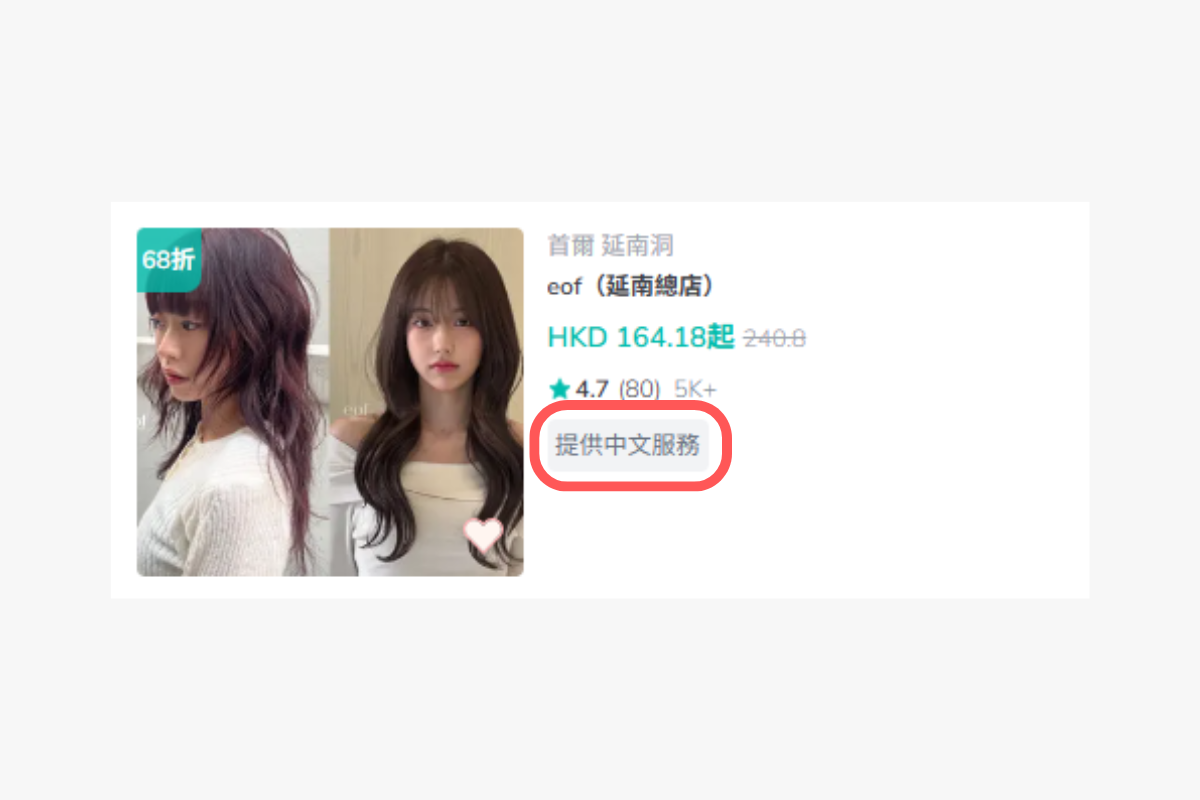The image size is (1200, 800).
Task: Tap the heart favorite icon on photo
Action: (x=484, y=535)
